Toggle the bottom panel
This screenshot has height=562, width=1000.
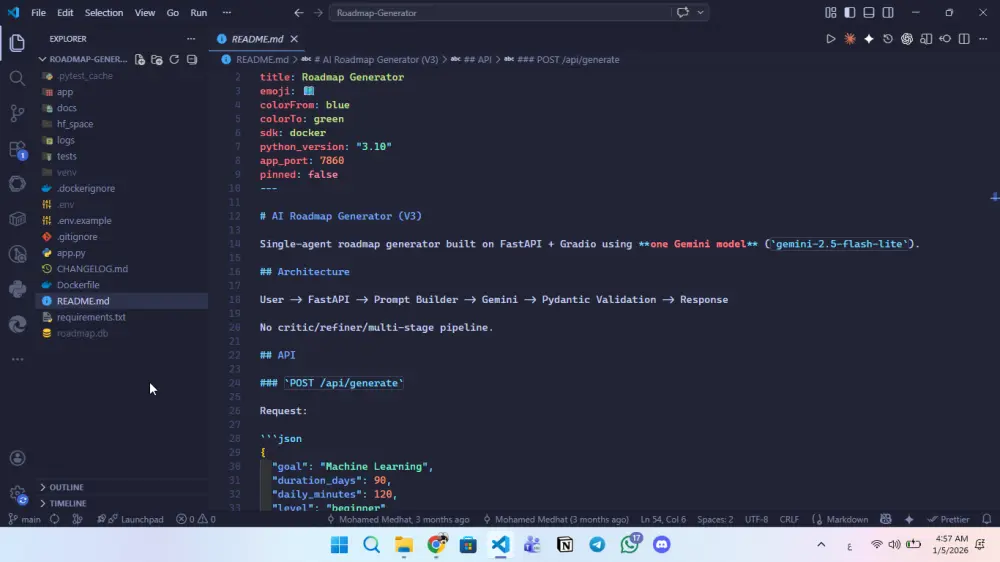[x=869, y=13]
